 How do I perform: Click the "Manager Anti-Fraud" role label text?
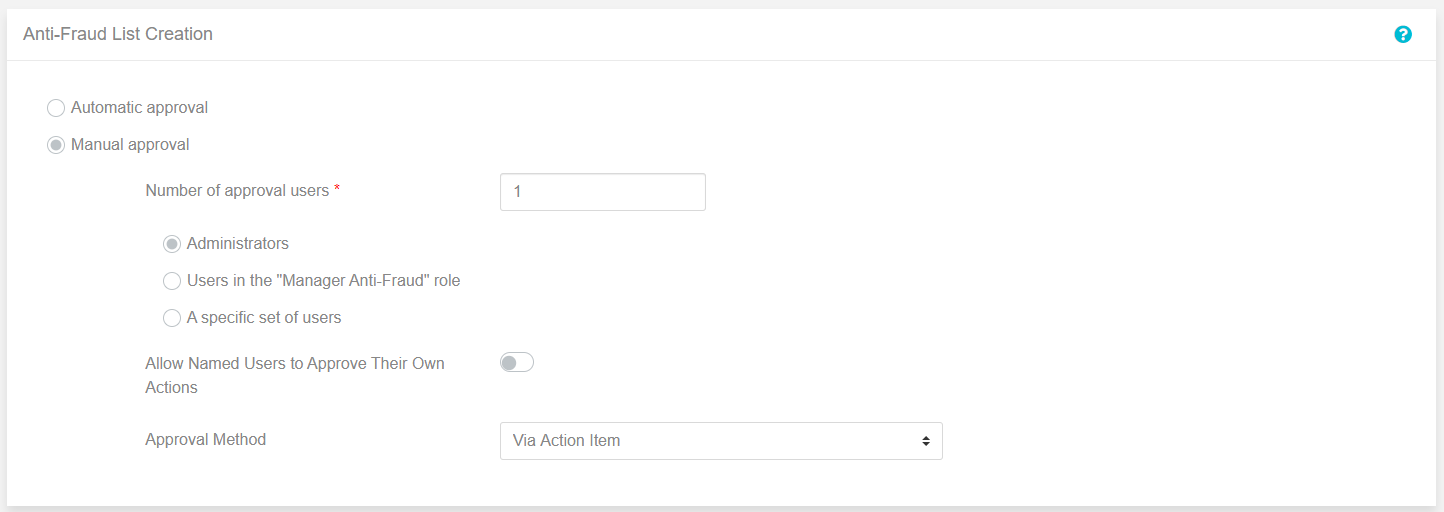point(324,280)
